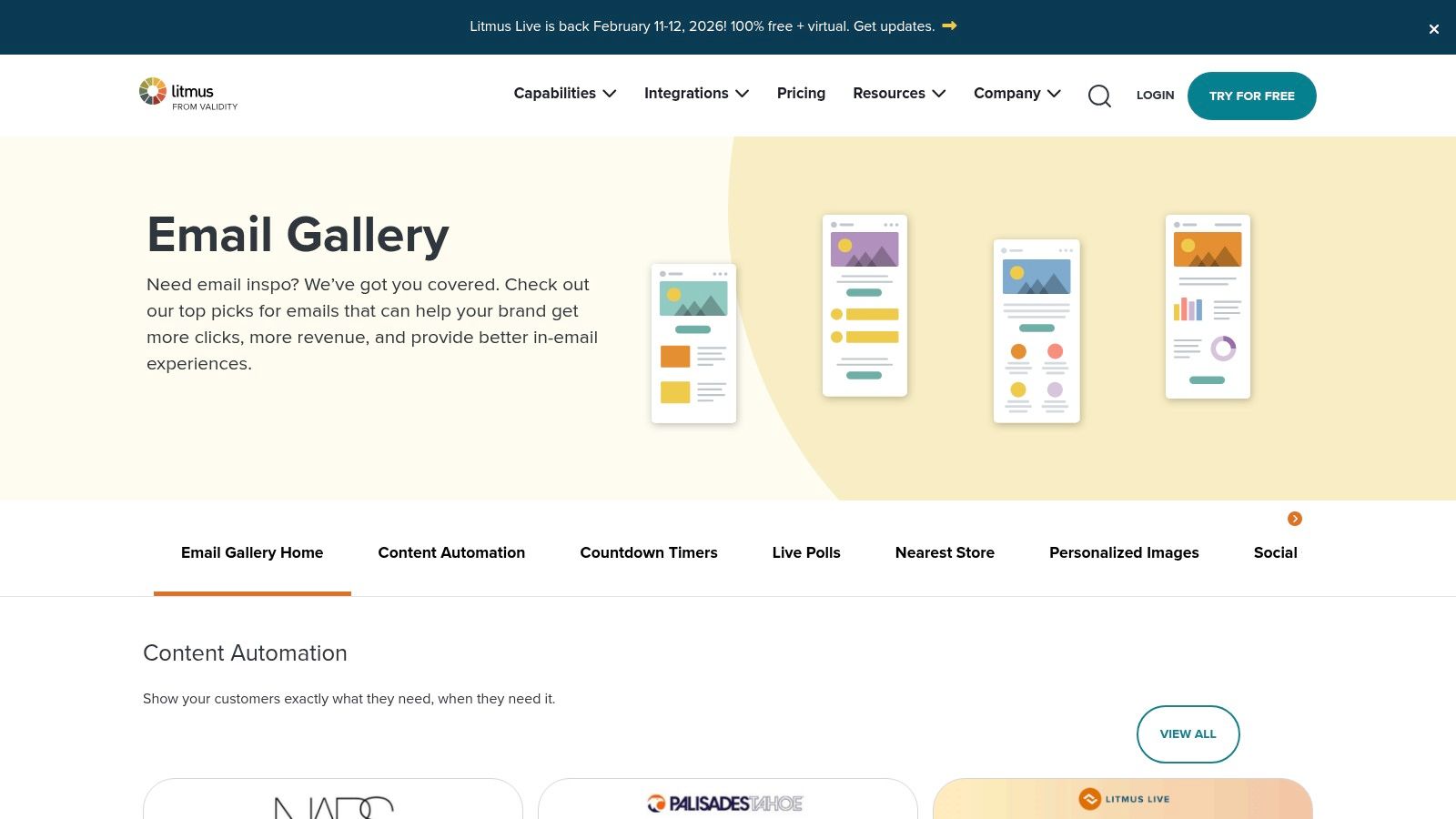Expand the Capabilities dropdown menu
This screenshot has height=819, width=1456.
(564, 93)
